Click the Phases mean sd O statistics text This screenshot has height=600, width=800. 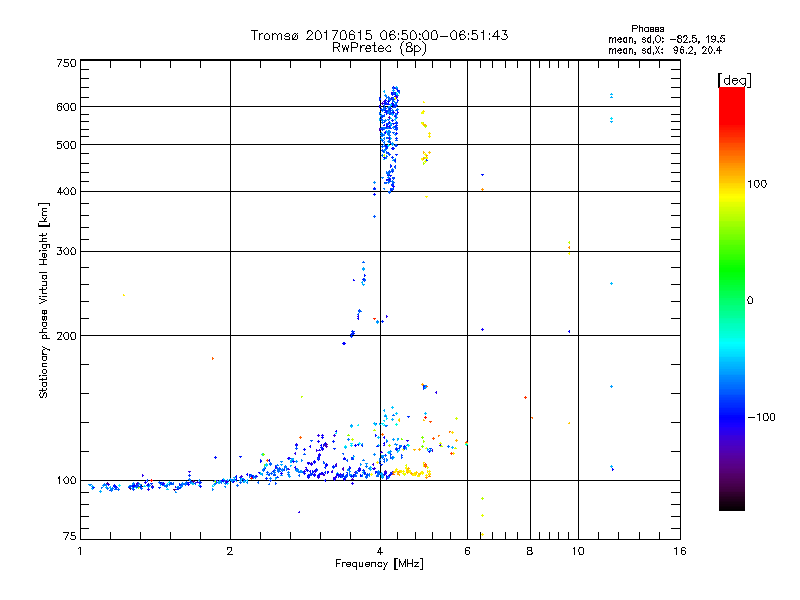pos(666,39)
